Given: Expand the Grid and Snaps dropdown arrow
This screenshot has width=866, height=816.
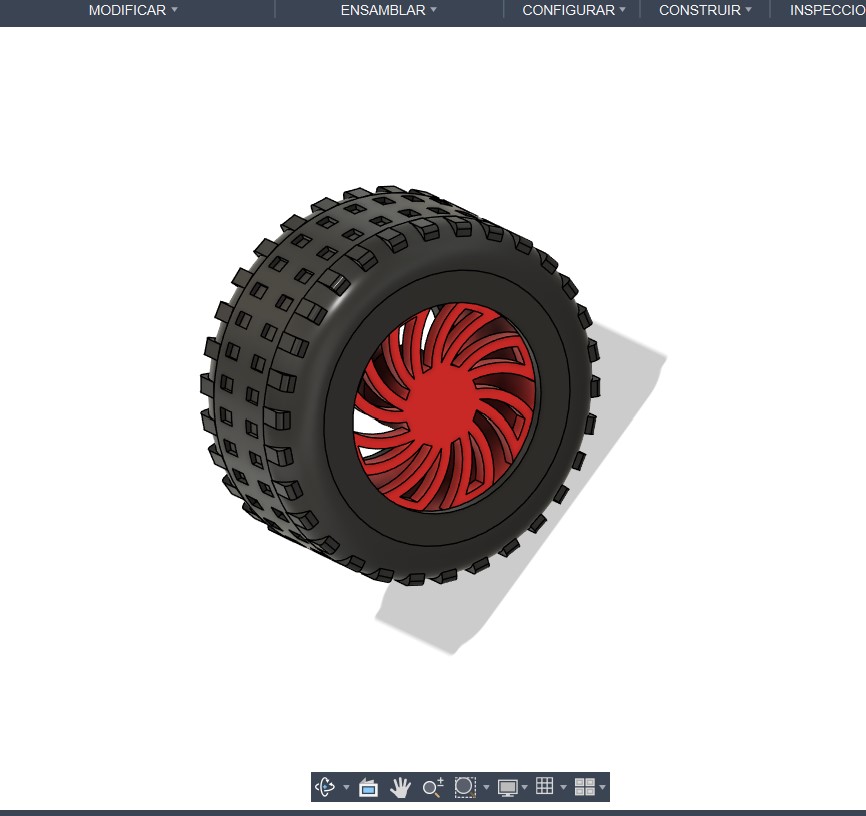Looking at the screenshot, I should 563,787.
